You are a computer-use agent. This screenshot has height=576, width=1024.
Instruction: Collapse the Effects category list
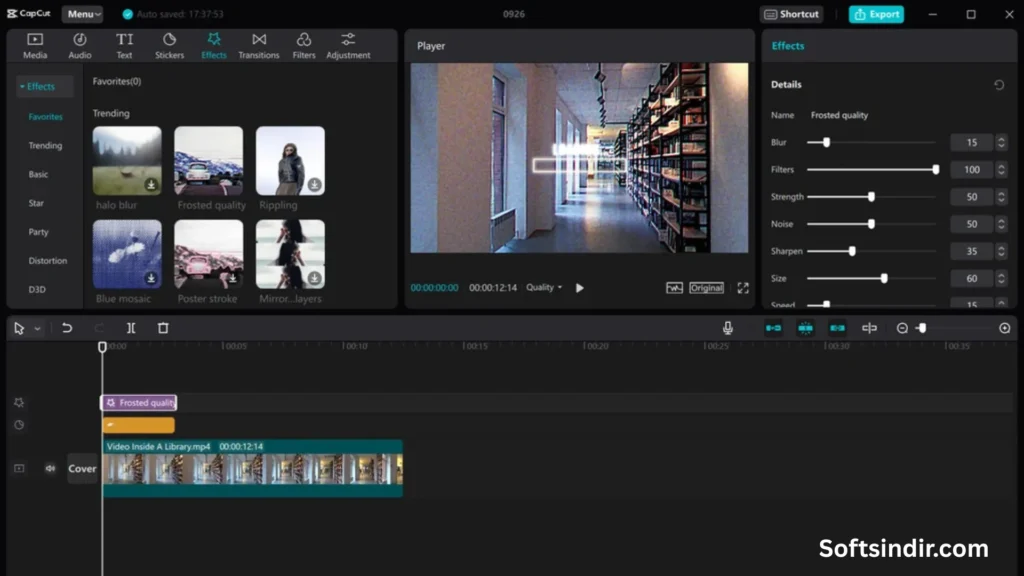[22, 87]
